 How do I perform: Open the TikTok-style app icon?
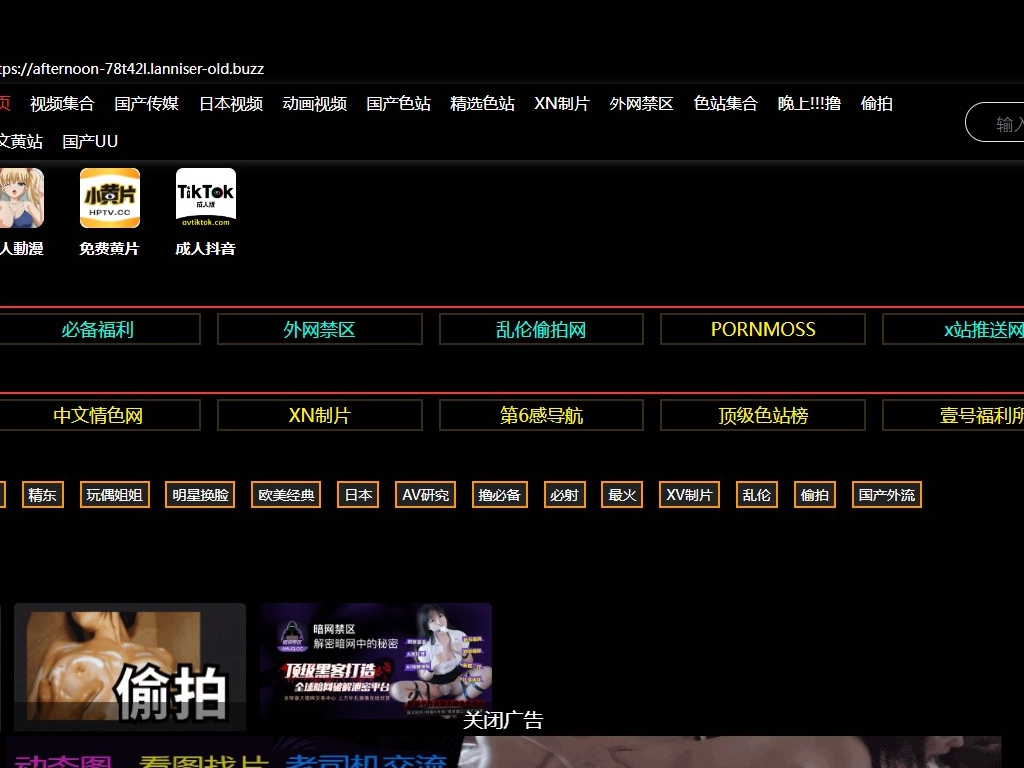click(206, 198)
